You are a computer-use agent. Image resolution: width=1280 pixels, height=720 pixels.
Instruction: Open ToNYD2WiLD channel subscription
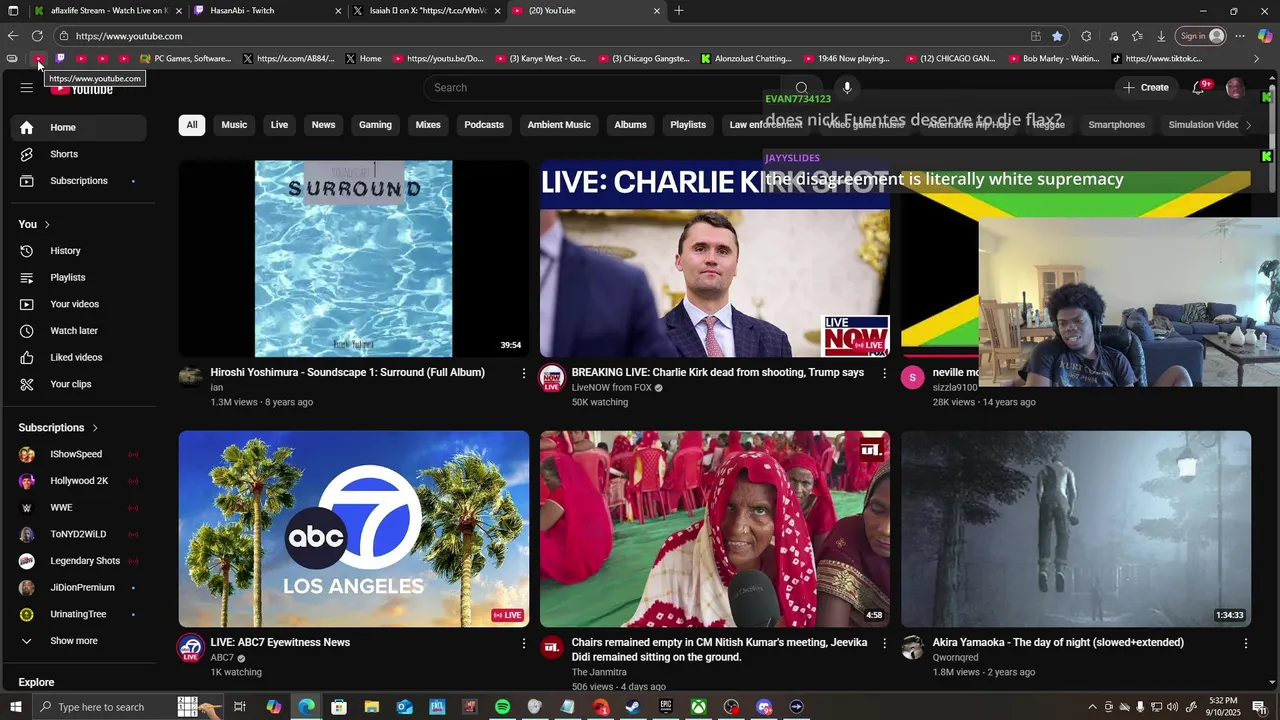(x=79, y=534)
